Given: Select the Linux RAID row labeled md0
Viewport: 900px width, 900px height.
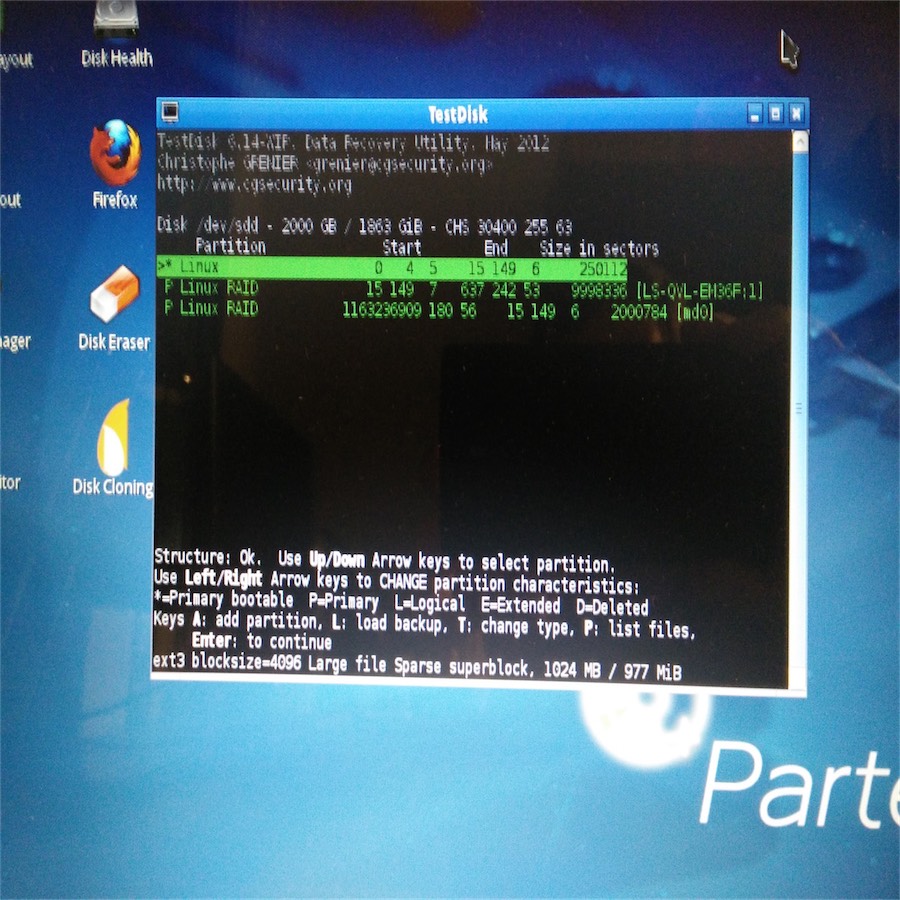Looking at the screenshot, I should [x=439, y=311].
